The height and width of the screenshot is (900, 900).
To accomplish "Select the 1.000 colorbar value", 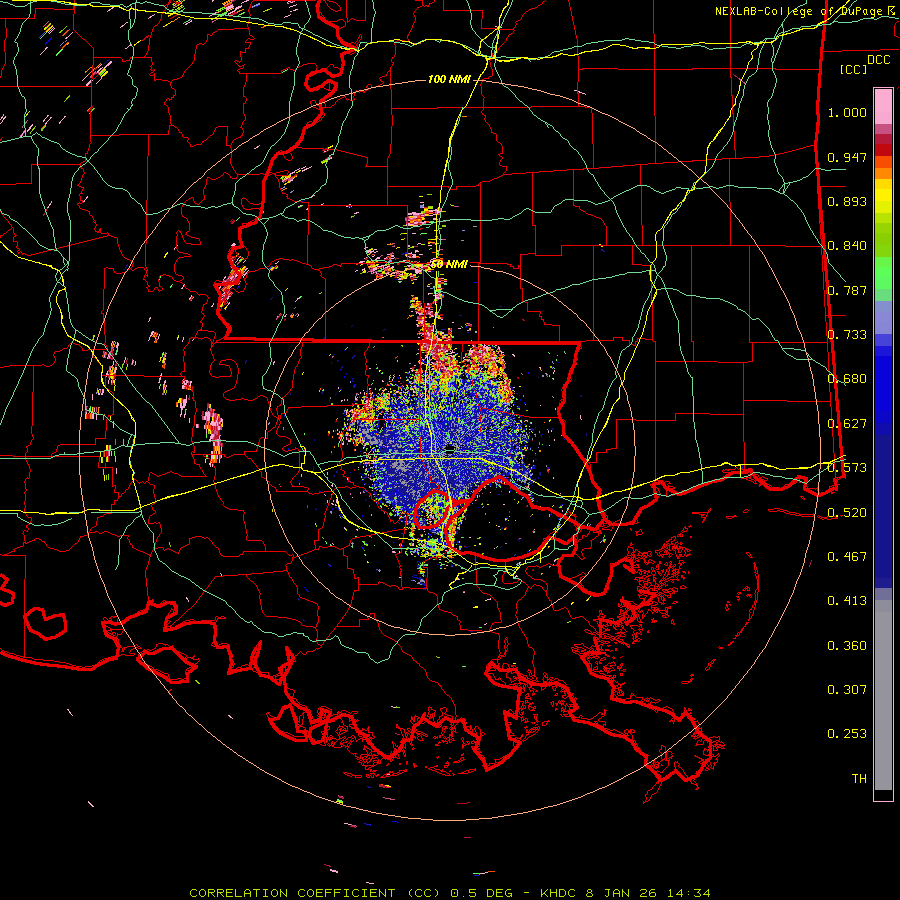I will (x=847, y=112).
